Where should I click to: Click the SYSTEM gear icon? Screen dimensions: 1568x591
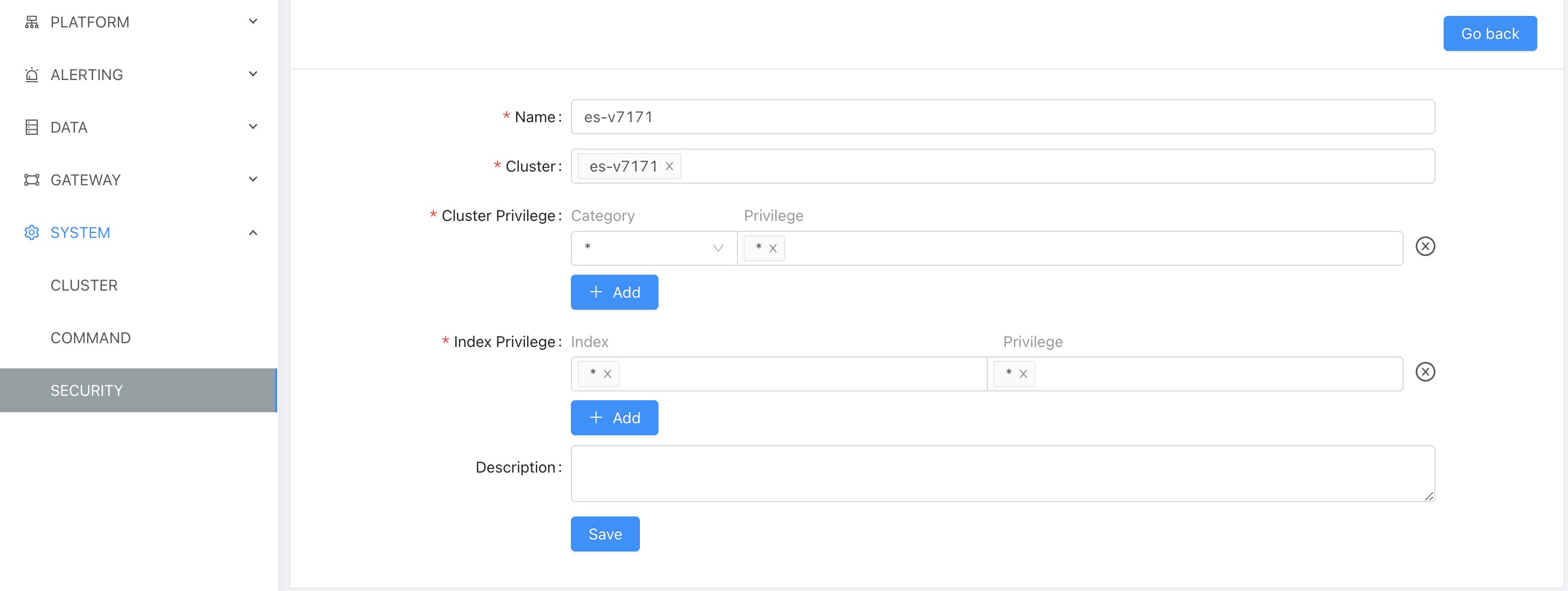(32, 232)
